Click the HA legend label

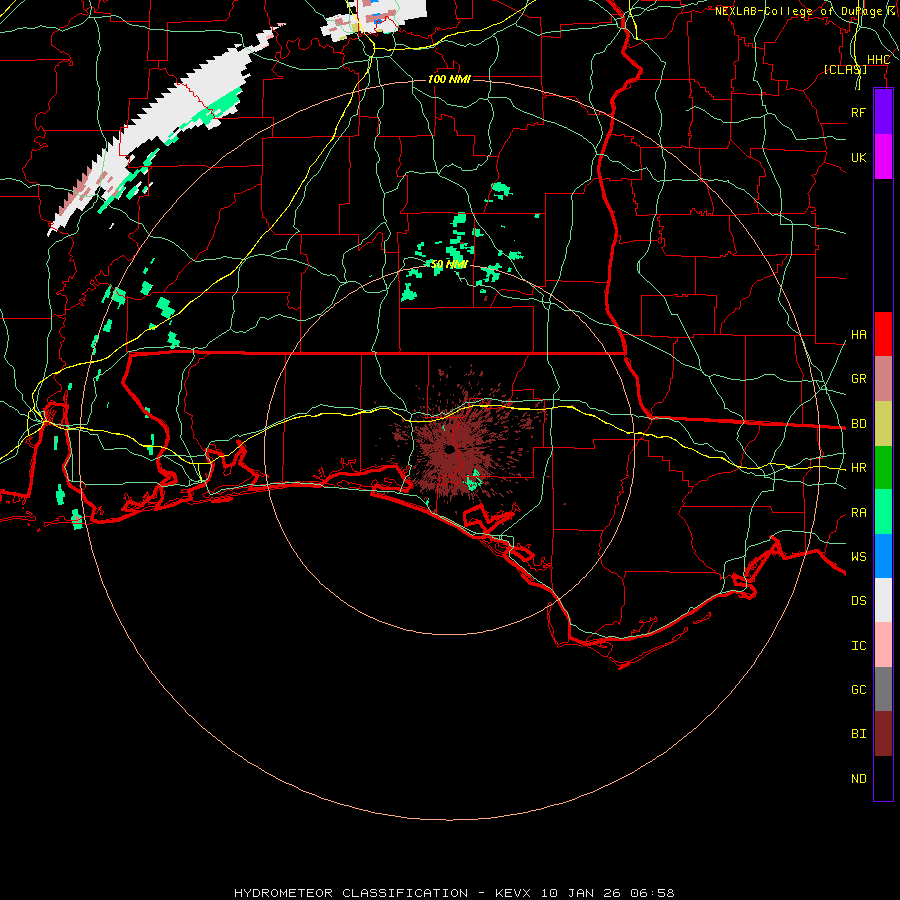click(x=858, y=335)
